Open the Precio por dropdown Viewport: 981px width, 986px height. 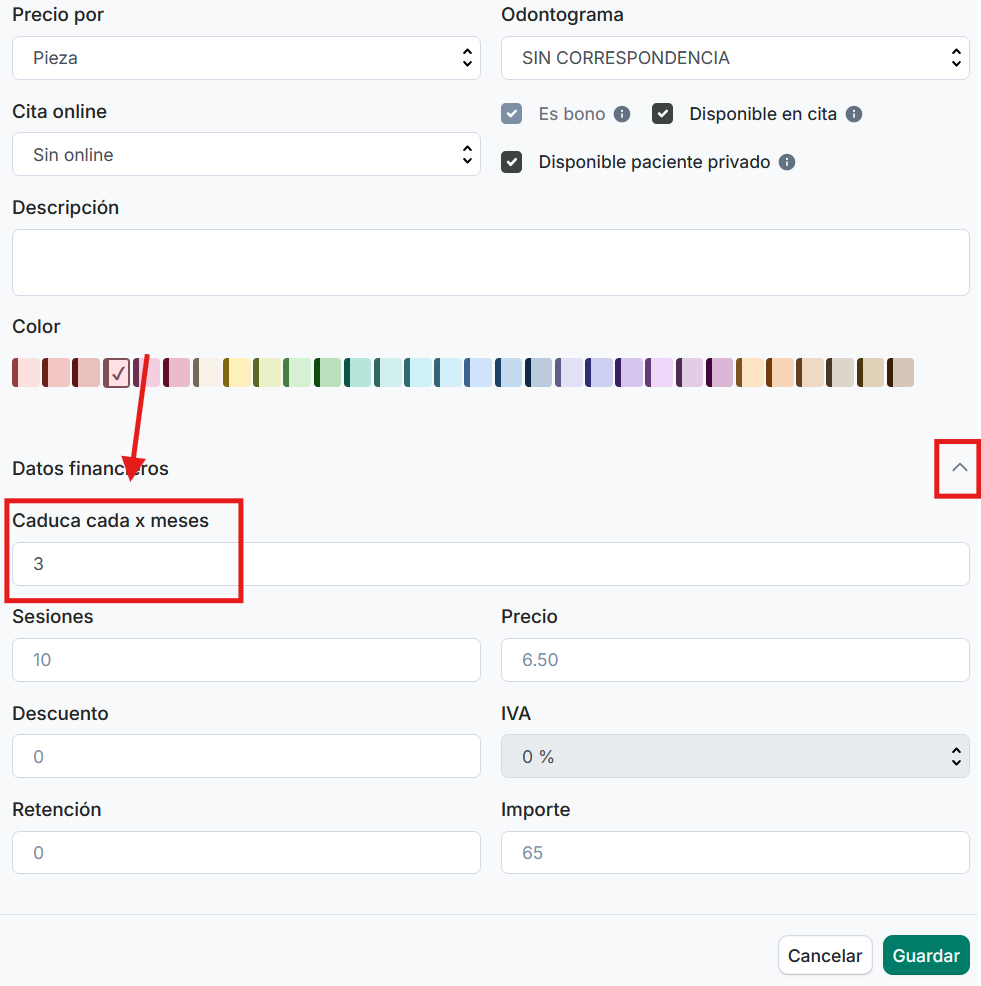pyautogui.click(x=246, y=58)
